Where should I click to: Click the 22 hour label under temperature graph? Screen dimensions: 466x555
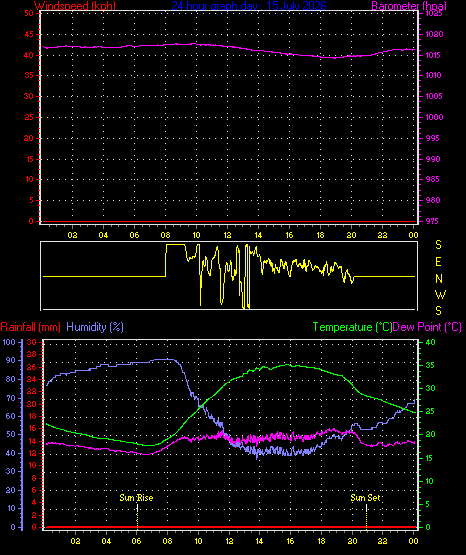coord(382,541)
